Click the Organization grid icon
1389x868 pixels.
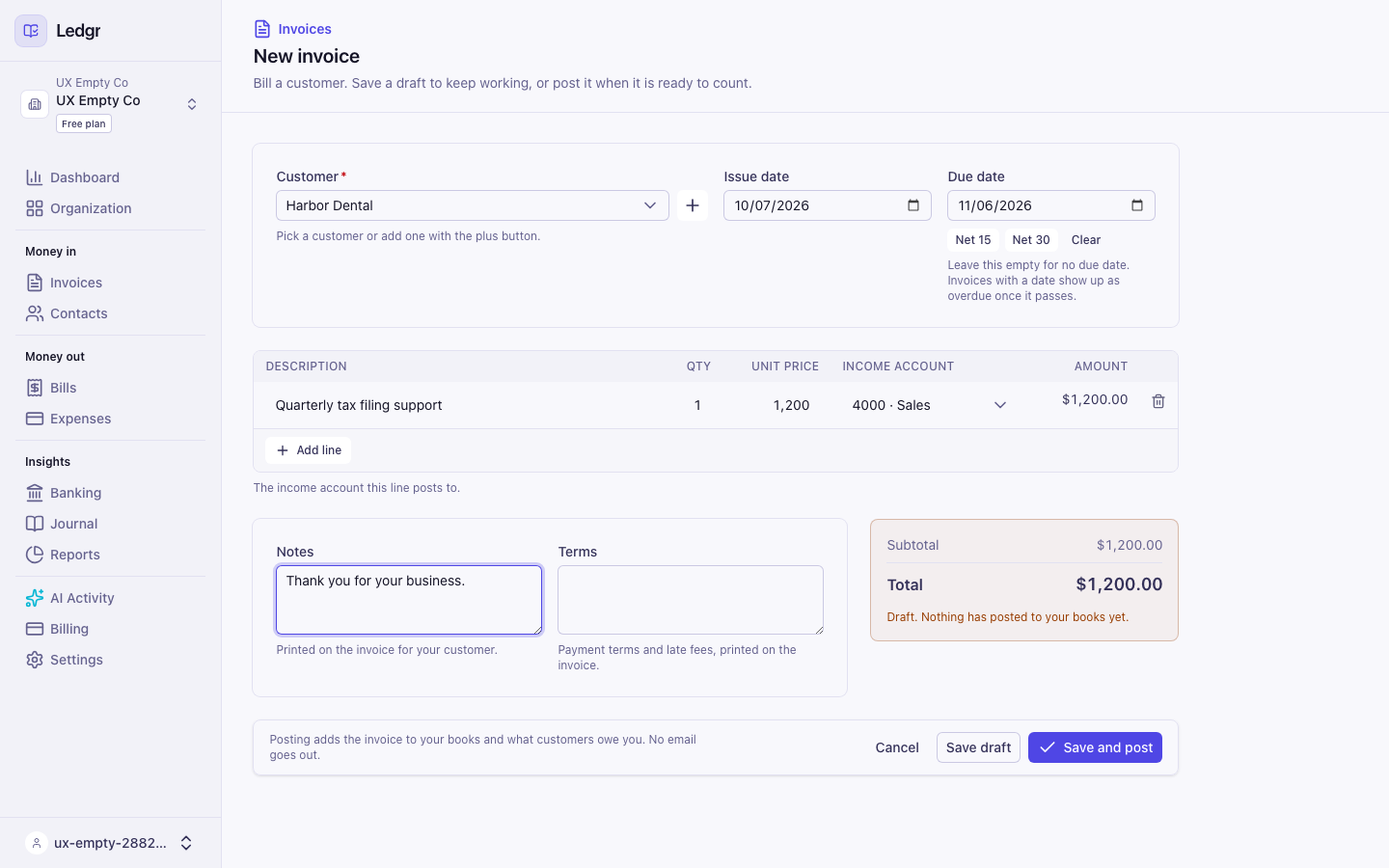(x=35, y=208)
